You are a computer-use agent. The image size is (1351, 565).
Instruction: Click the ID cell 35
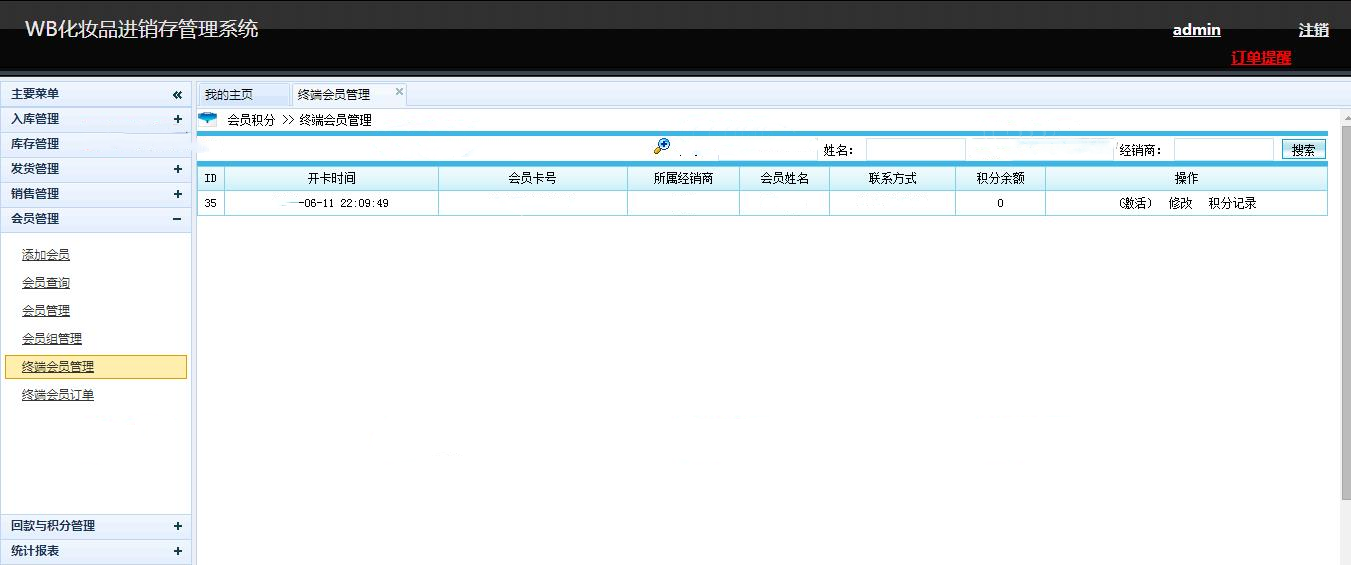click(210, 203)
